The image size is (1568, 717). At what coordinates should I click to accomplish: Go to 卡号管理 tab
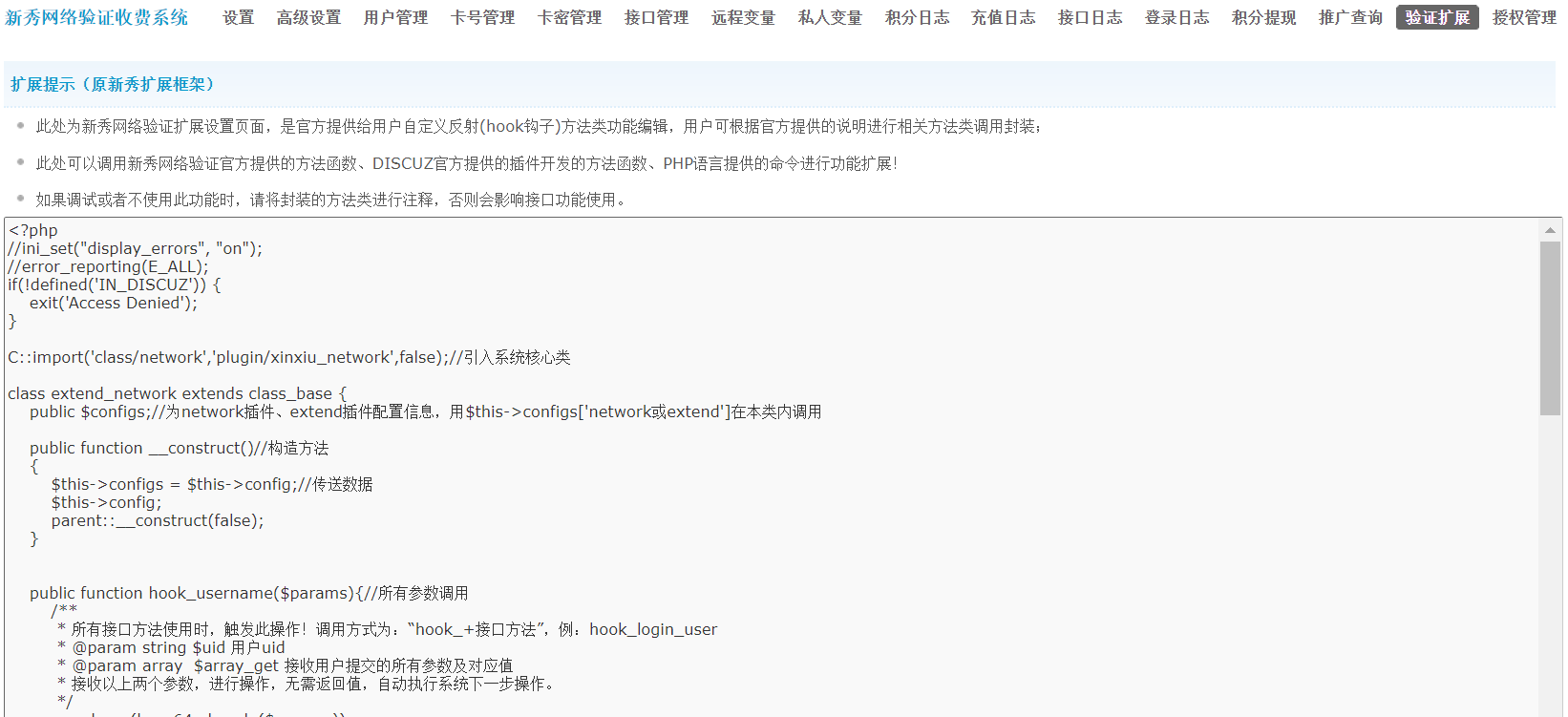(482, 17)
